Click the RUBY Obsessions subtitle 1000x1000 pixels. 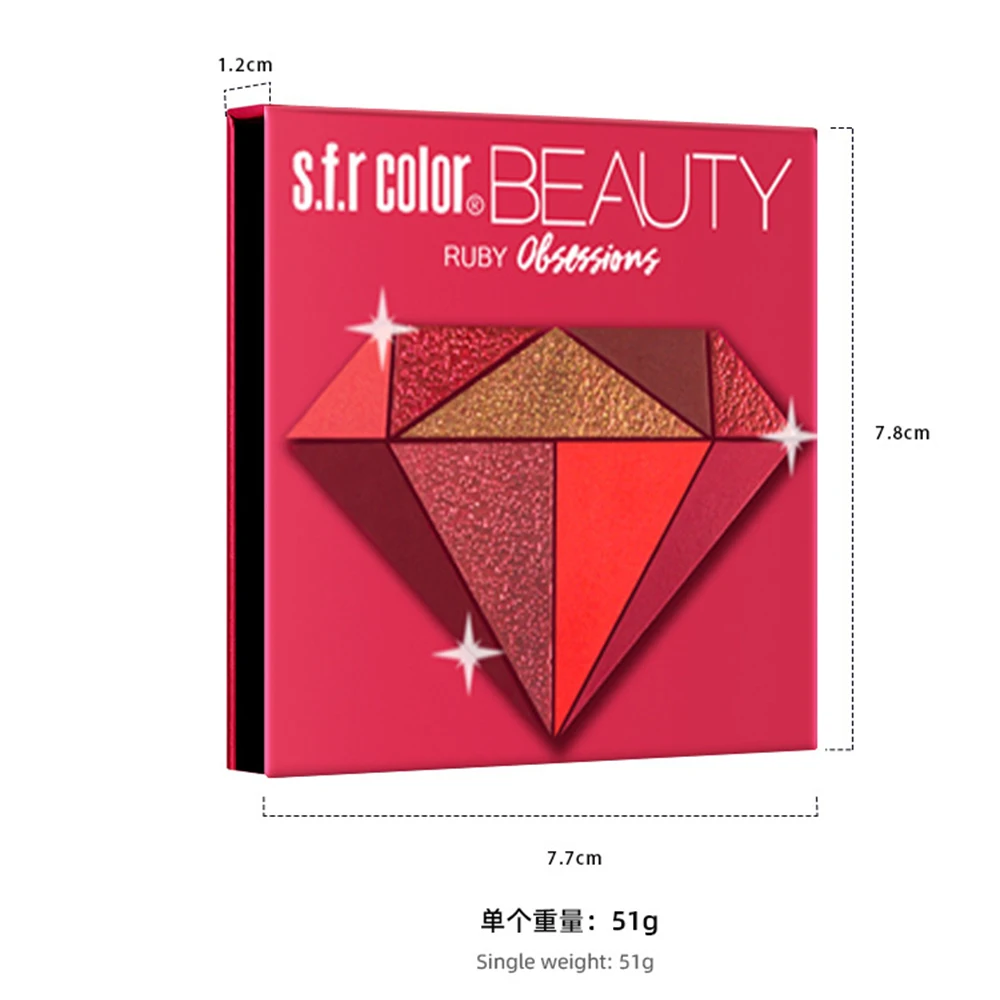tap(551, 257)
